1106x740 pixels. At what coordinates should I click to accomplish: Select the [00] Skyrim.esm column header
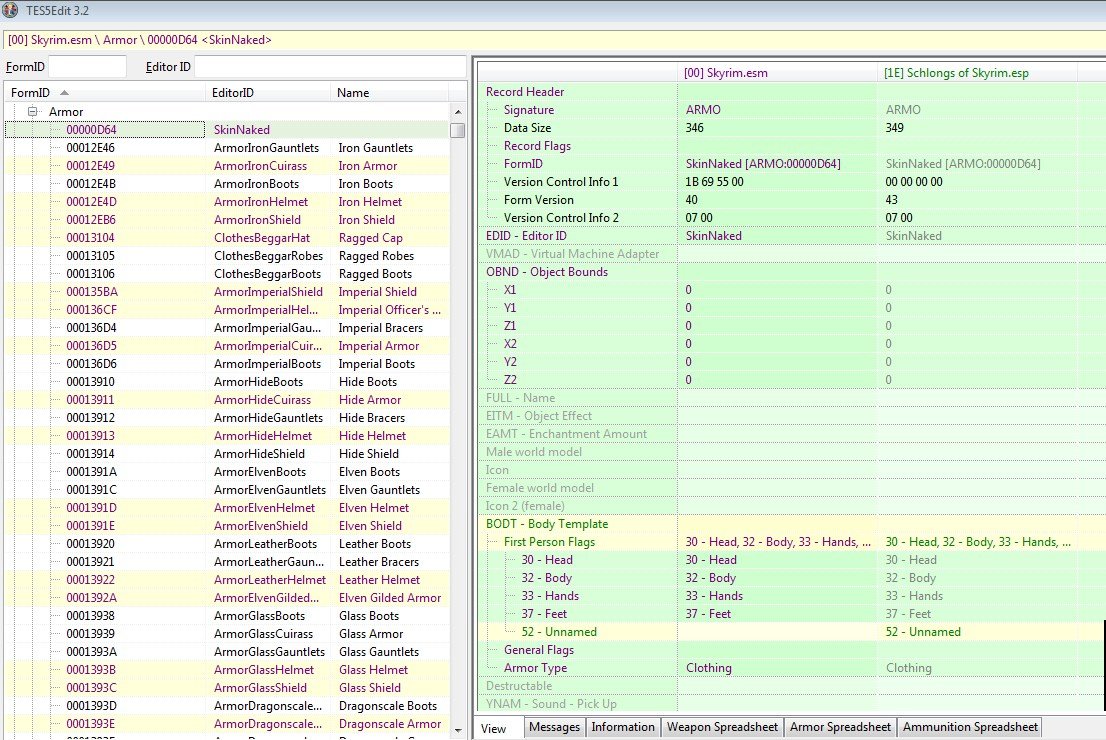pyautogui.click(x=777, y=73)
